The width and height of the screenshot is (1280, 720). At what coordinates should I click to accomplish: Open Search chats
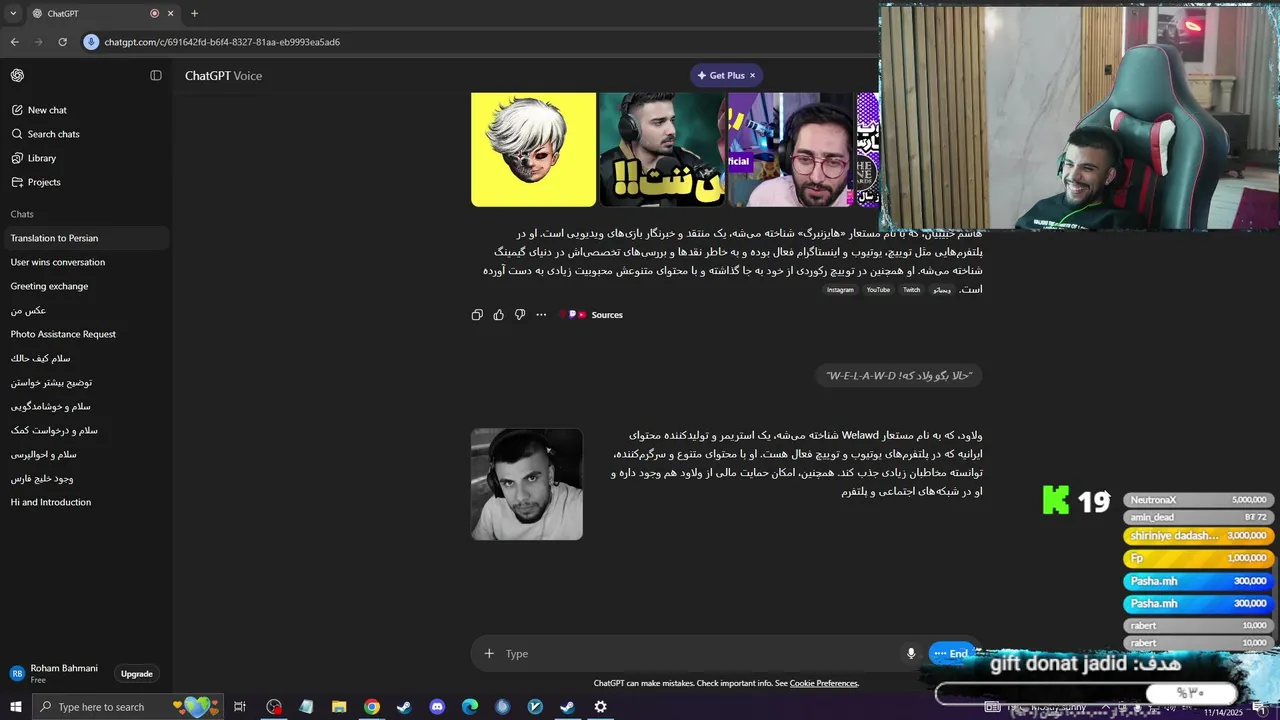click(x=45, y=134)
